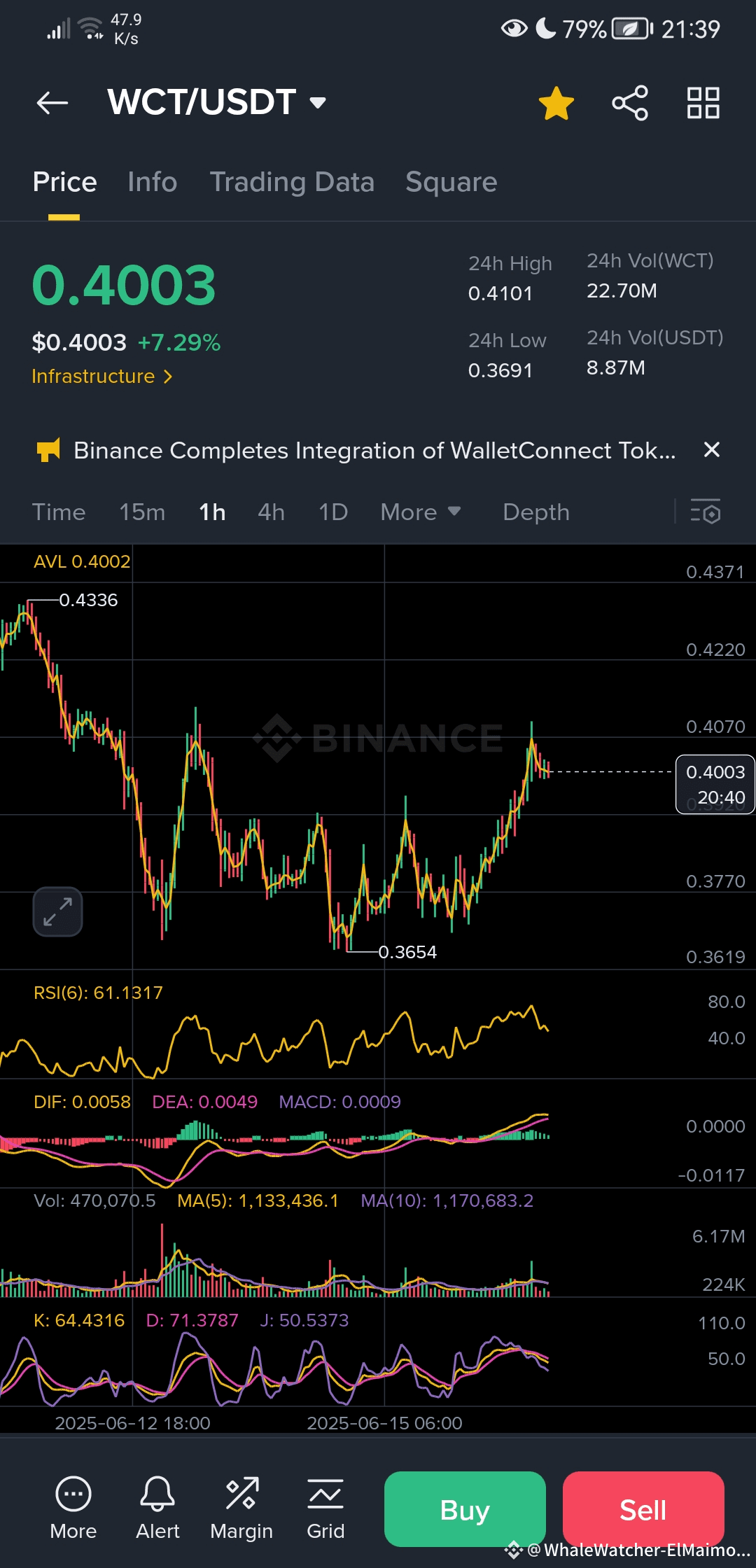
Task: Open the Square tab
Action: tap(451, 182)
